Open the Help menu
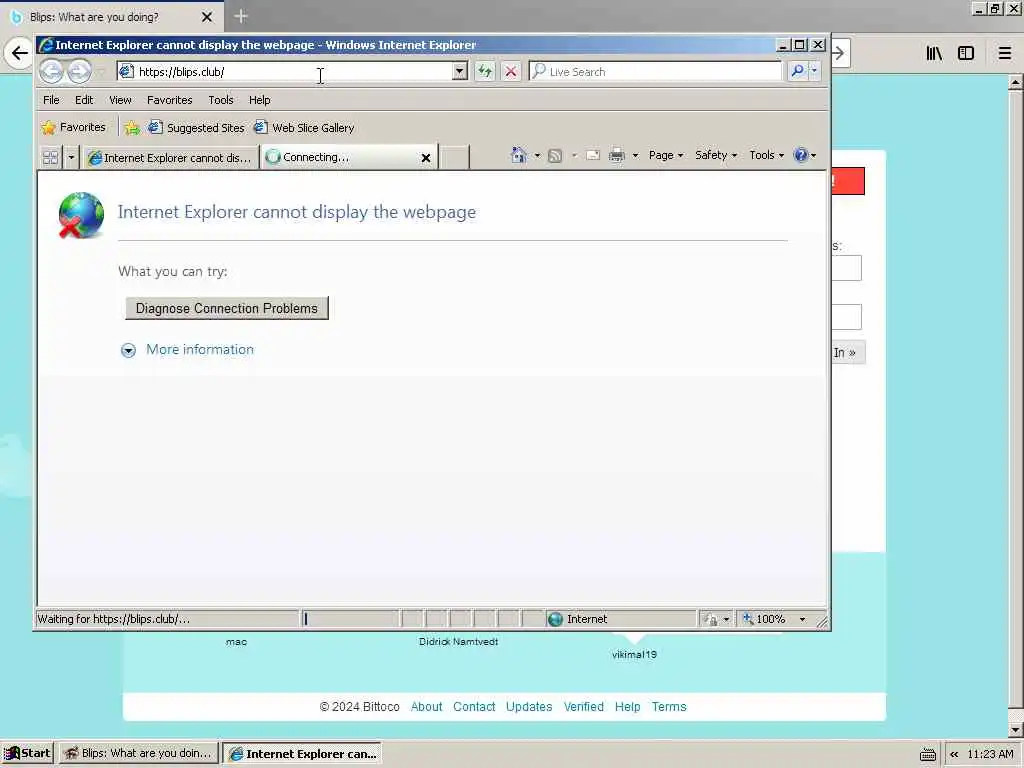 [259, 100]
